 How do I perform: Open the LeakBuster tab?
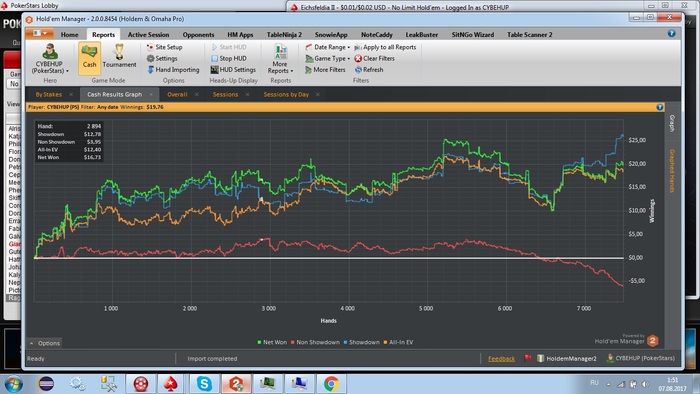coord(422,34)
